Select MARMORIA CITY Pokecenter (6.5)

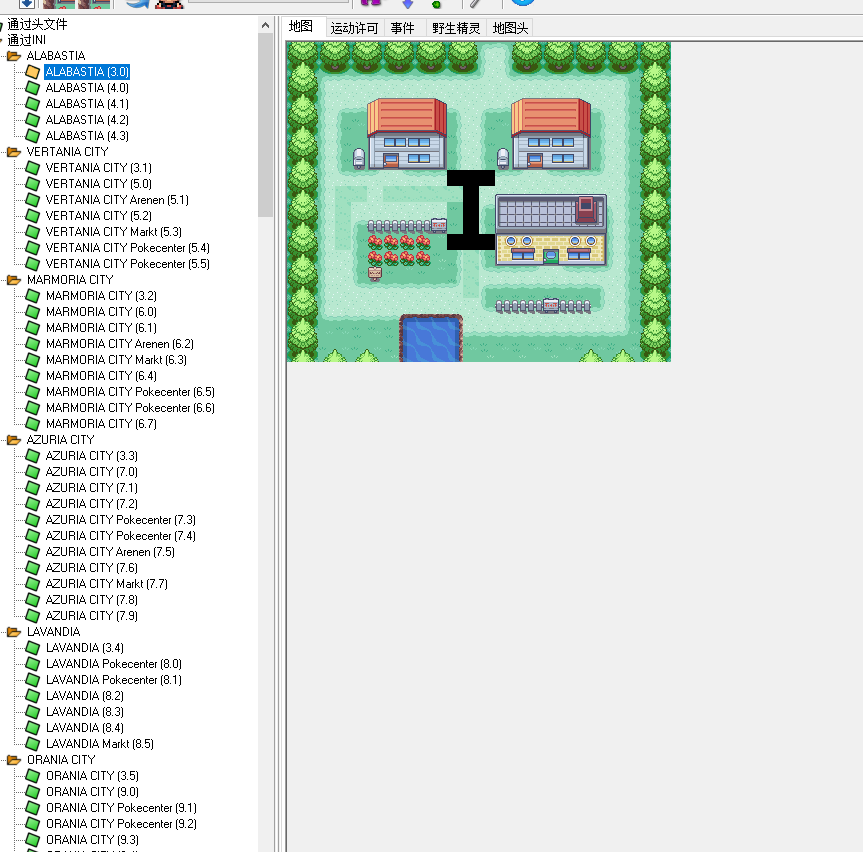point(130,391)
